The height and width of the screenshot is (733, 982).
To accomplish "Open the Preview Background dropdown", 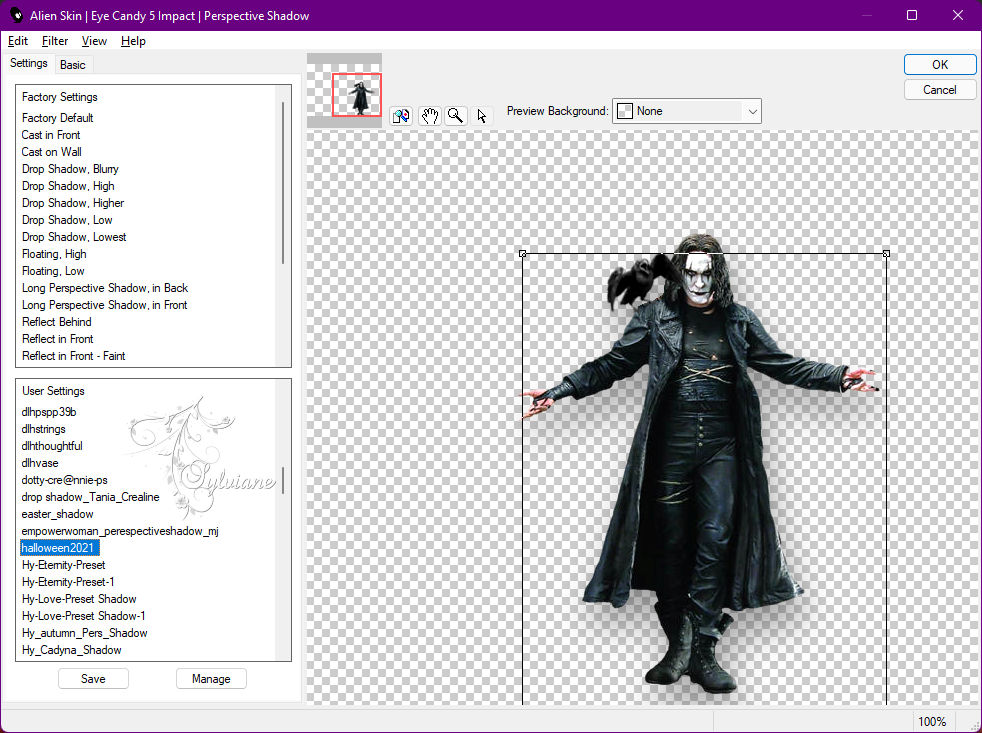I will click(686, 111).
